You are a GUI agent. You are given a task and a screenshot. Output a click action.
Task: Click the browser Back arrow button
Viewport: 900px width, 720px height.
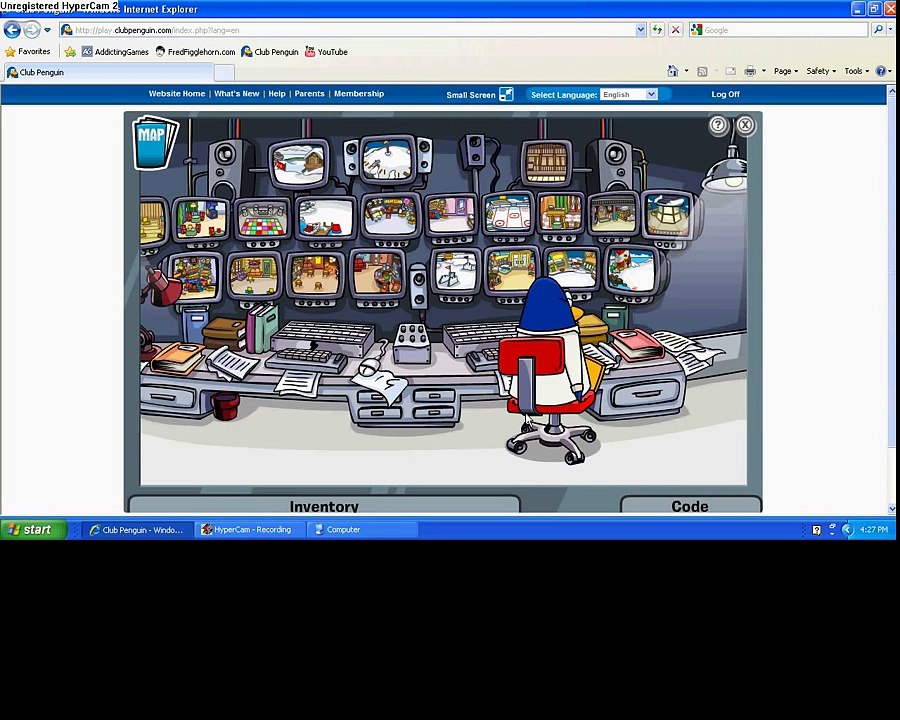pyautogui.click(x=12, y=29)
